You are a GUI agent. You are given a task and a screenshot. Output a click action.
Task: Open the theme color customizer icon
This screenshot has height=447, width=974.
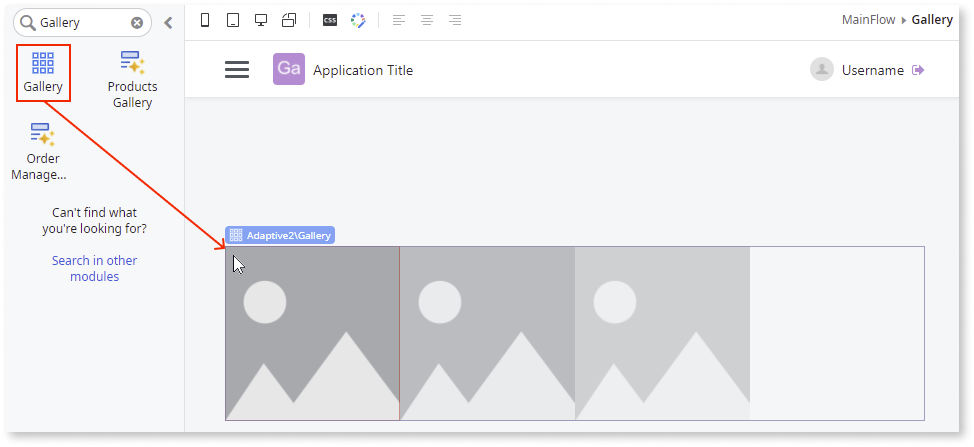358,21
